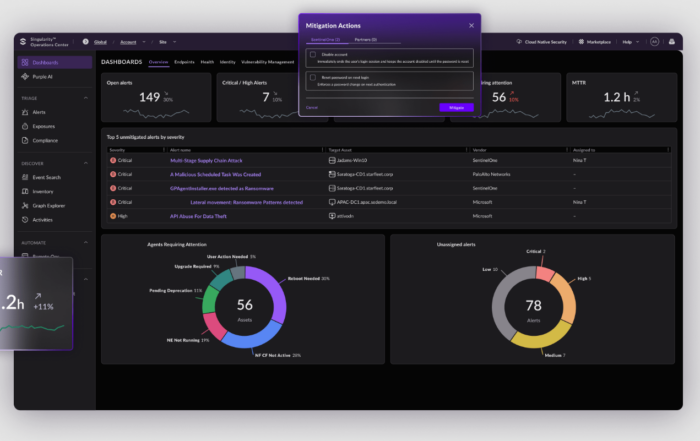Click the Nina T cell in the first row
Image resolution: width=700 pixels, height=441 pixels.
[x=579, y=160]
